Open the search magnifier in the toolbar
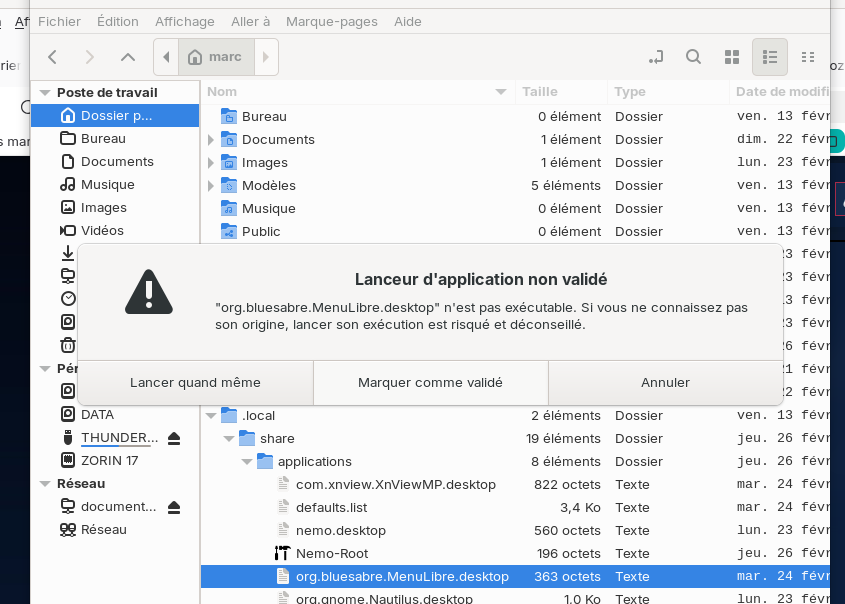The image size is (845, 604). click(x=693, y=57)
